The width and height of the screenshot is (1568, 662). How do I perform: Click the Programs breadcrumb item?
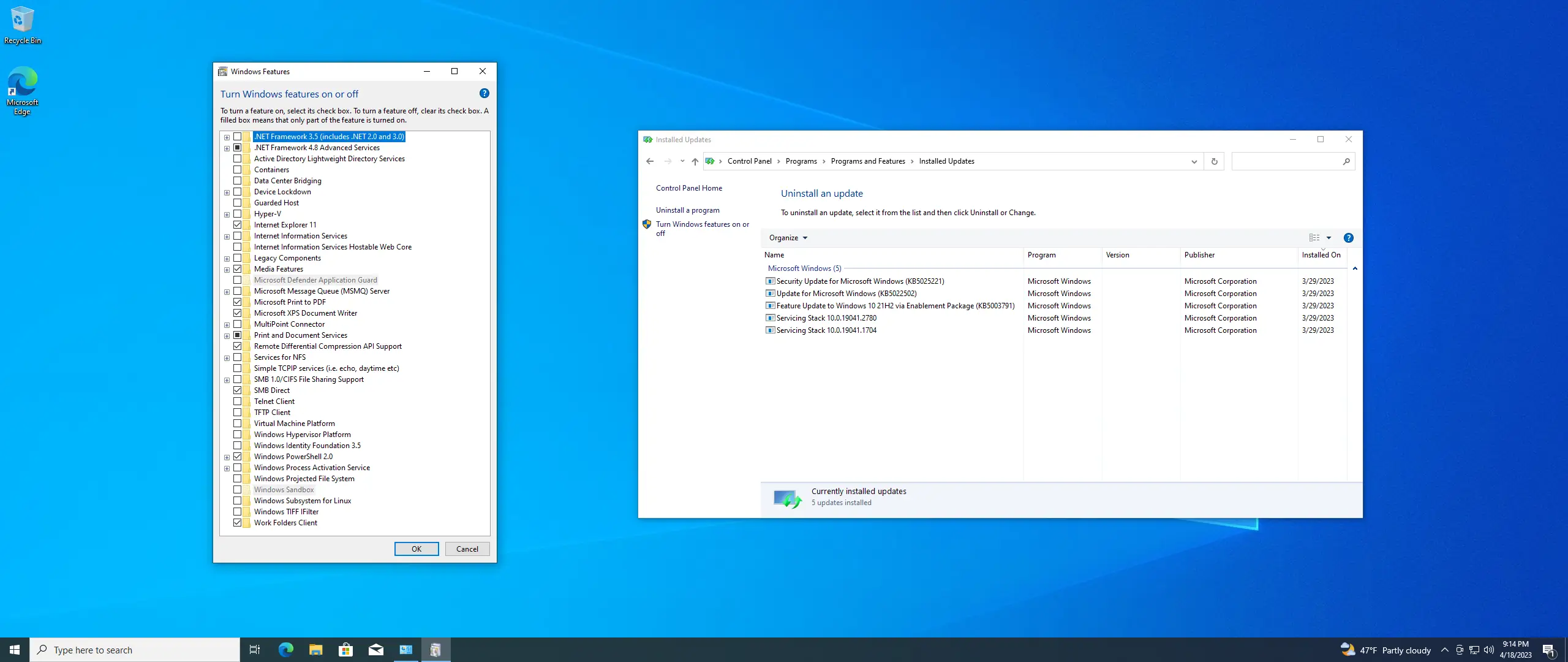point(801,161)
